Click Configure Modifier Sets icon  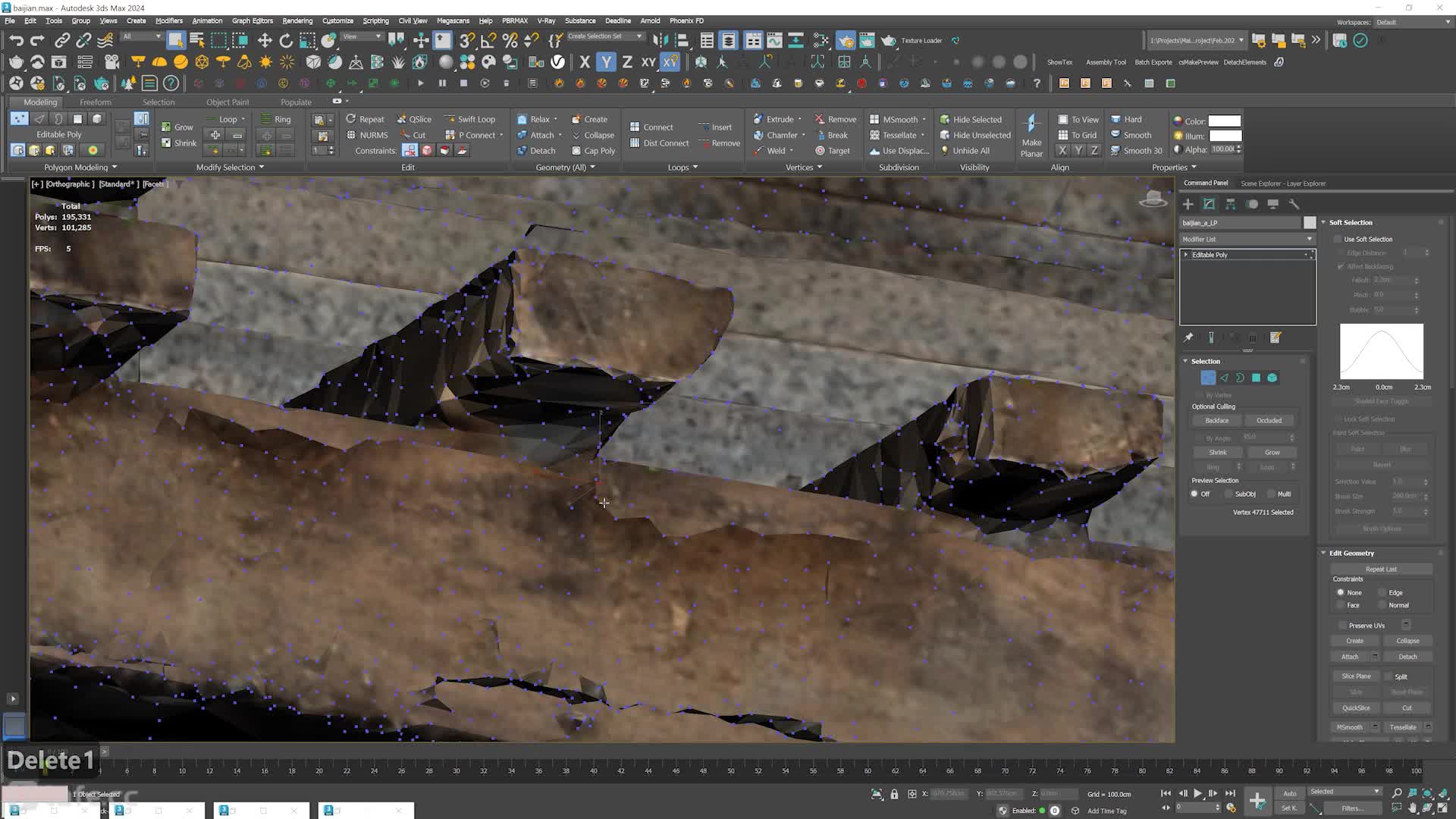tap(1276, 337)
